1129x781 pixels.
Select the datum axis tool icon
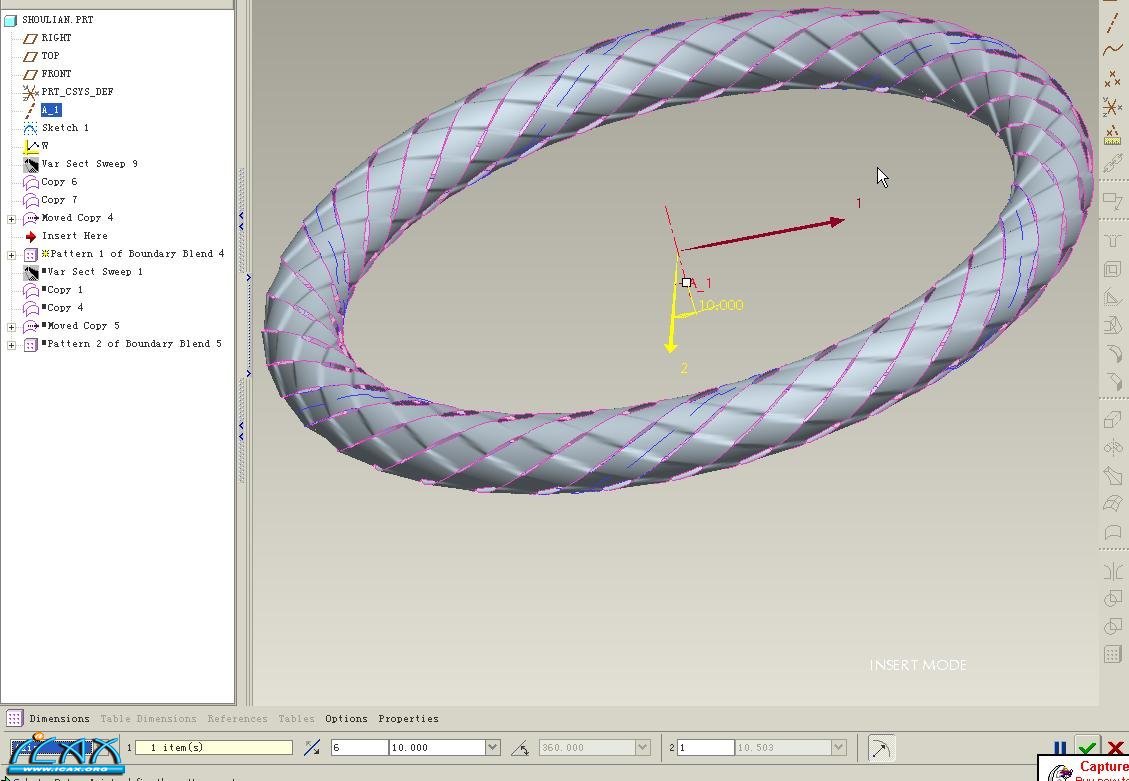click(x=1112, y=22)
